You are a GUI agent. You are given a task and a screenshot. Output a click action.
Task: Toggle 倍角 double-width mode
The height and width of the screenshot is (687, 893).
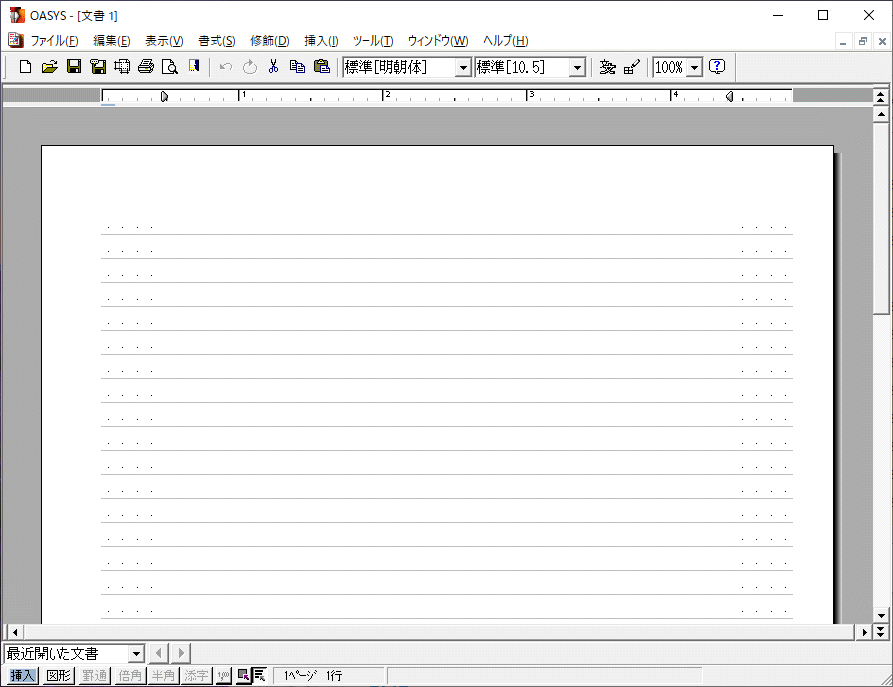(130, 676)
